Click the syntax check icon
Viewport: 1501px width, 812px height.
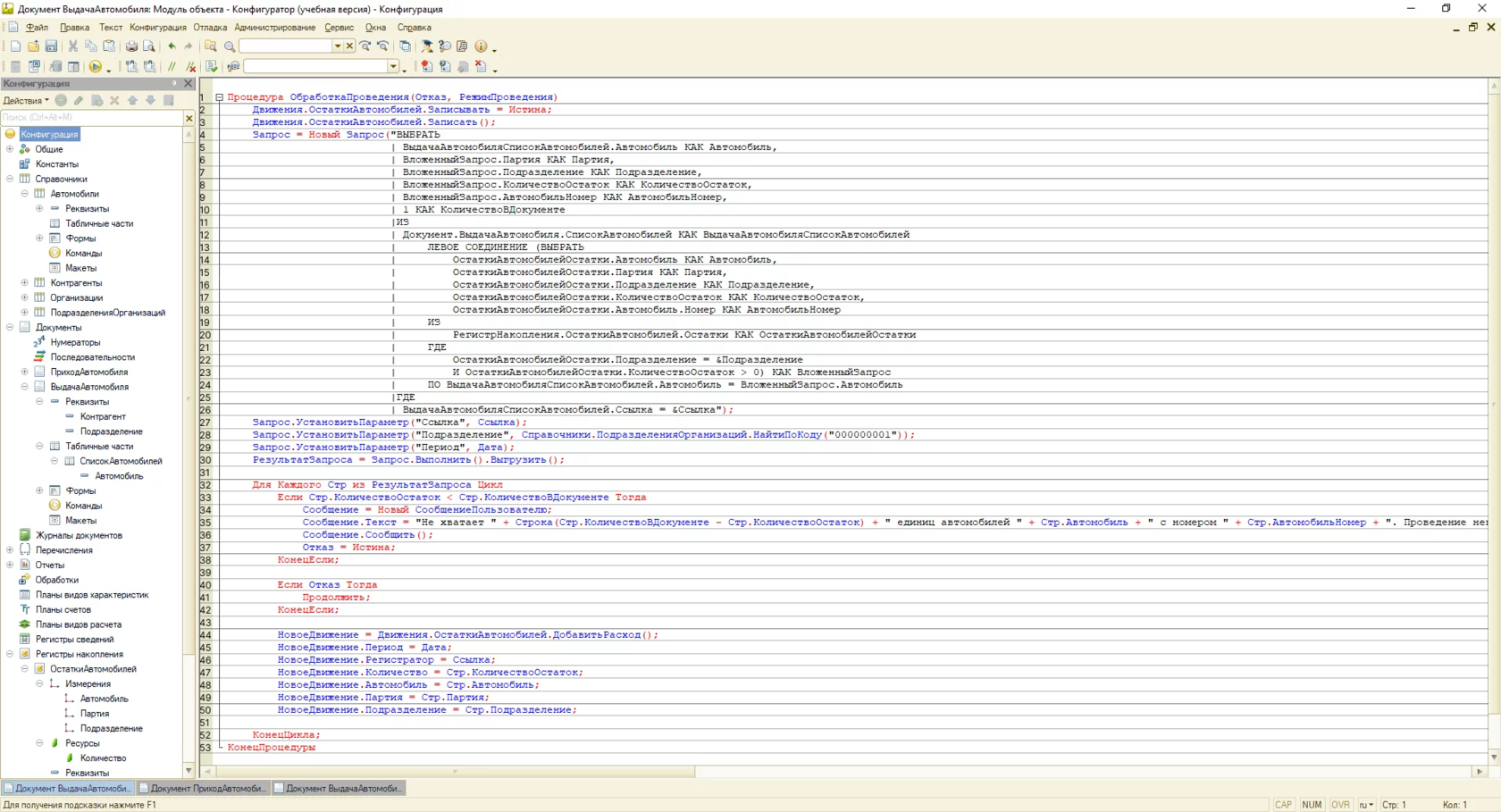(212, 67)
